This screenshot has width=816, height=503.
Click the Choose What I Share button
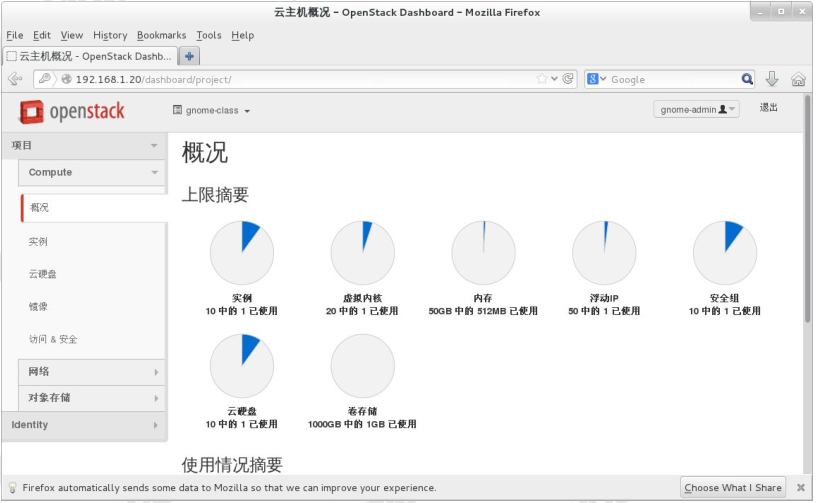tap(733, 487)
